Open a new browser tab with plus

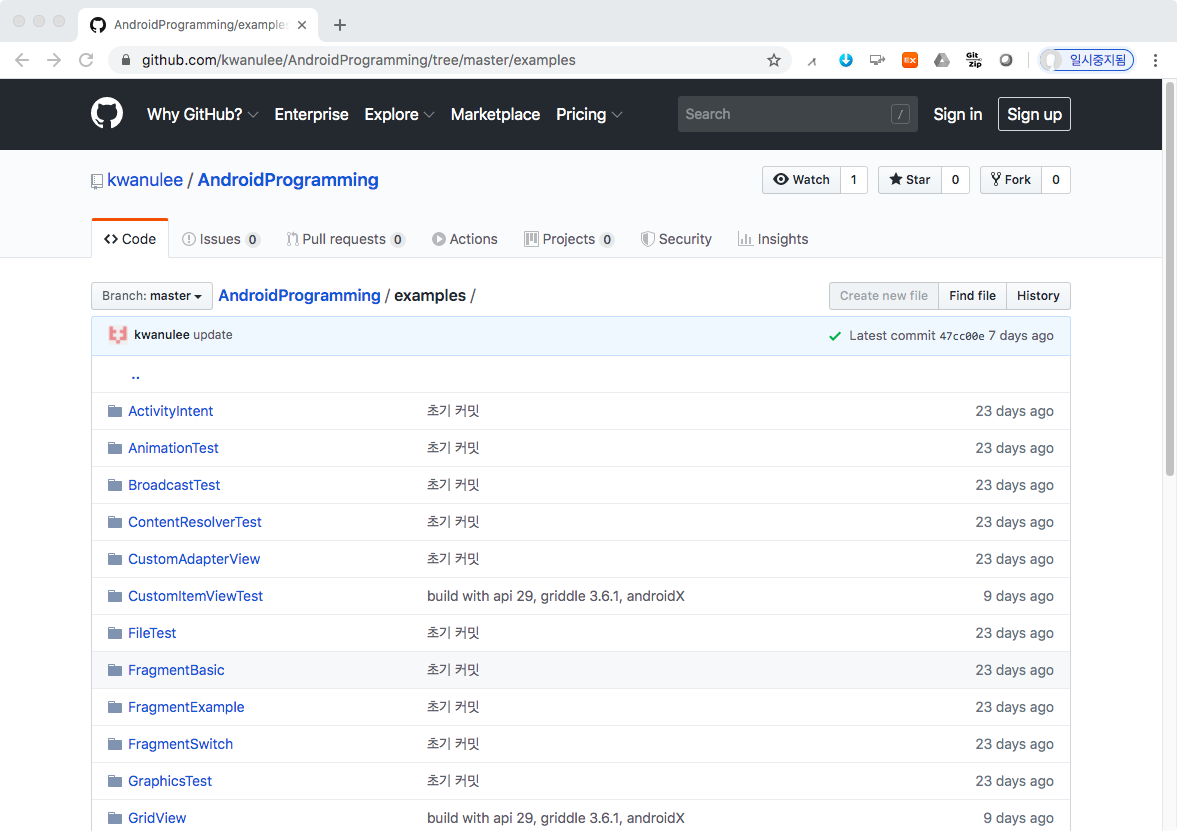(x=340, y=25)
